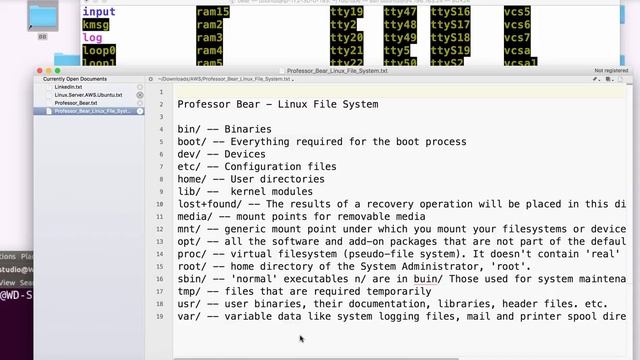Image resolution: width=640 pixels, height=360 pixels.
Task: Click the 'opt/' add-on packages line
Action: point(401,242)
